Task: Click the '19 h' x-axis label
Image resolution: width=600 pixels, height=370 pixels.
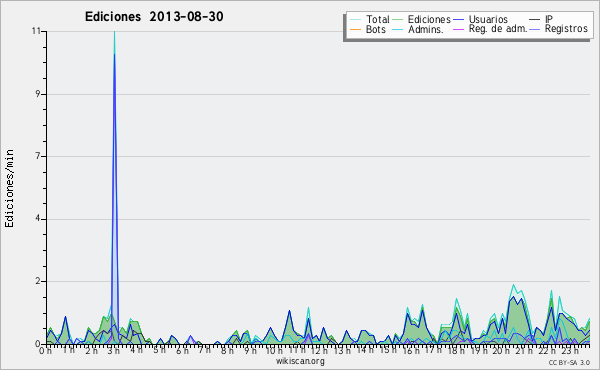Action: [x=478, y=350]
